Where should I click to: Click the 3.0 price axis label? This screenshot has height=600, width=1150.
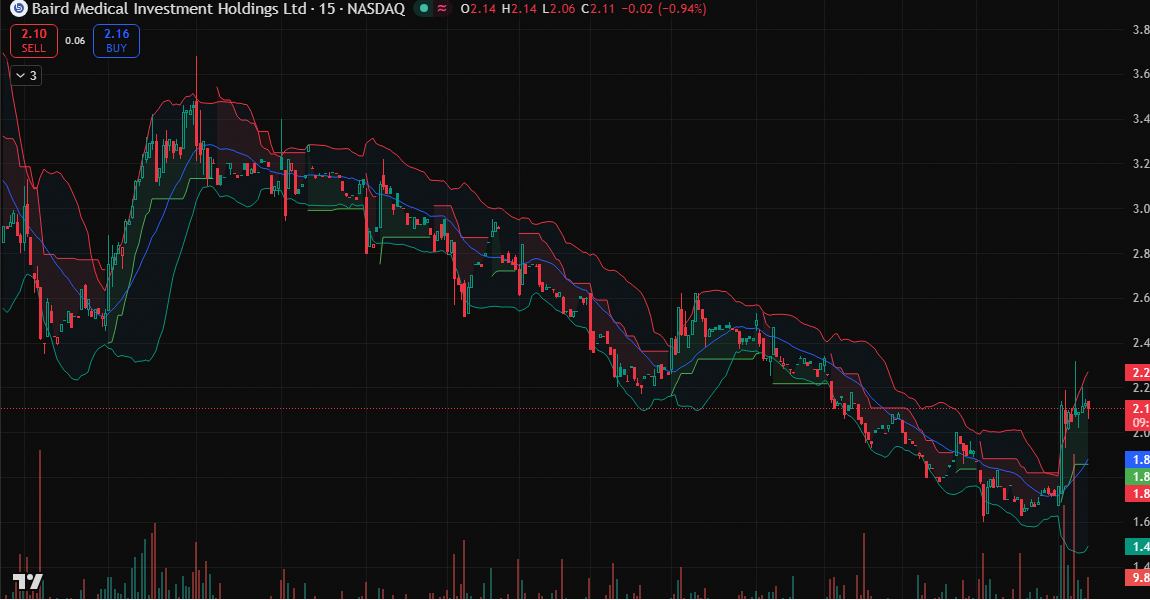[1140, 209]
